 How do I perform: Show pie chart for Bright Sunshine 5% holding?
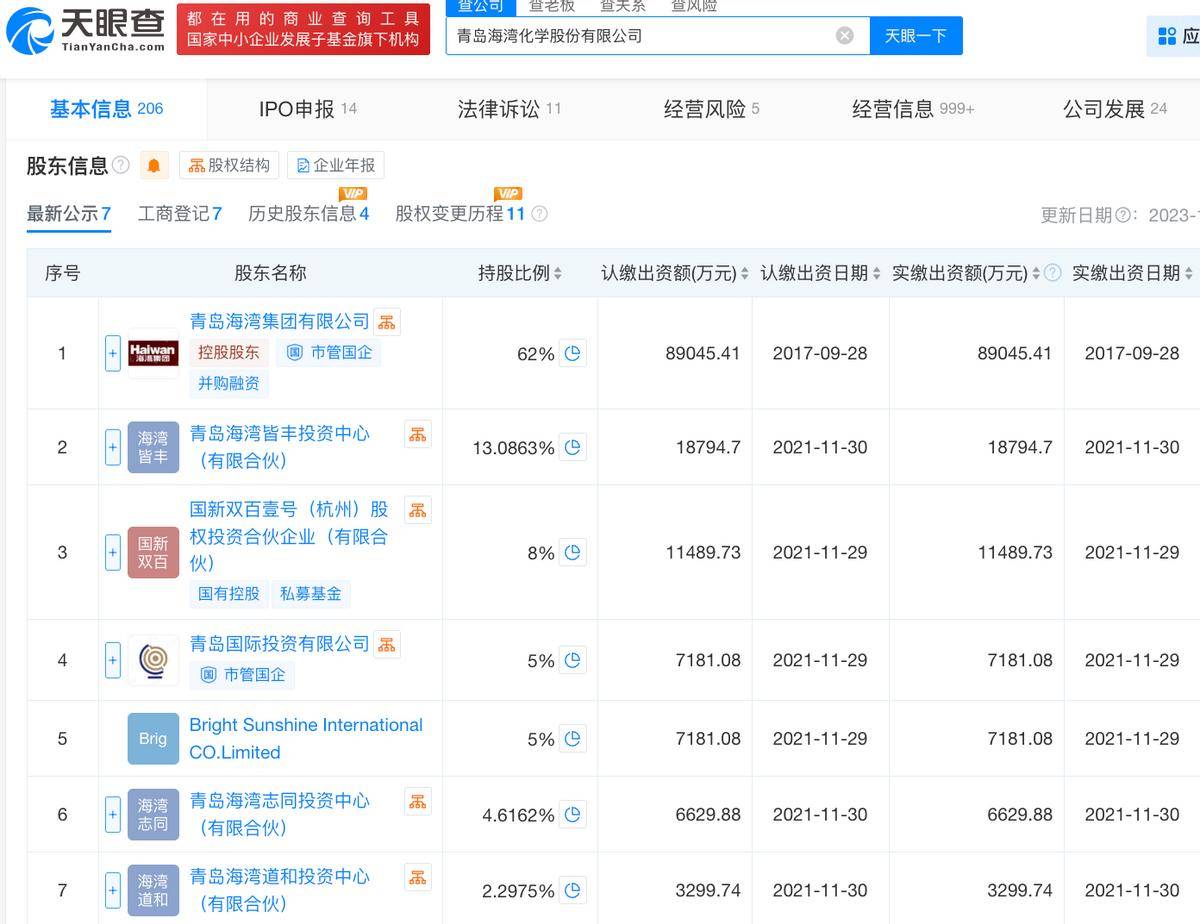[573, 739]
